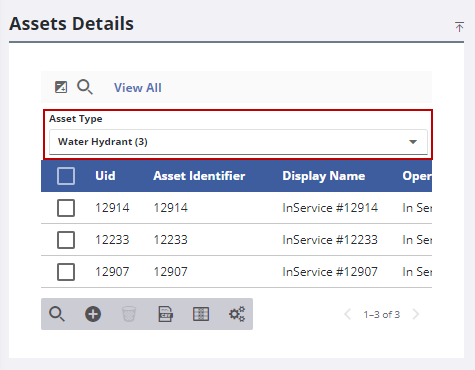This screenshot has height=370, width=475.
Task: Click the '1–3 of 3' pagination text
Action: point(382,314)
